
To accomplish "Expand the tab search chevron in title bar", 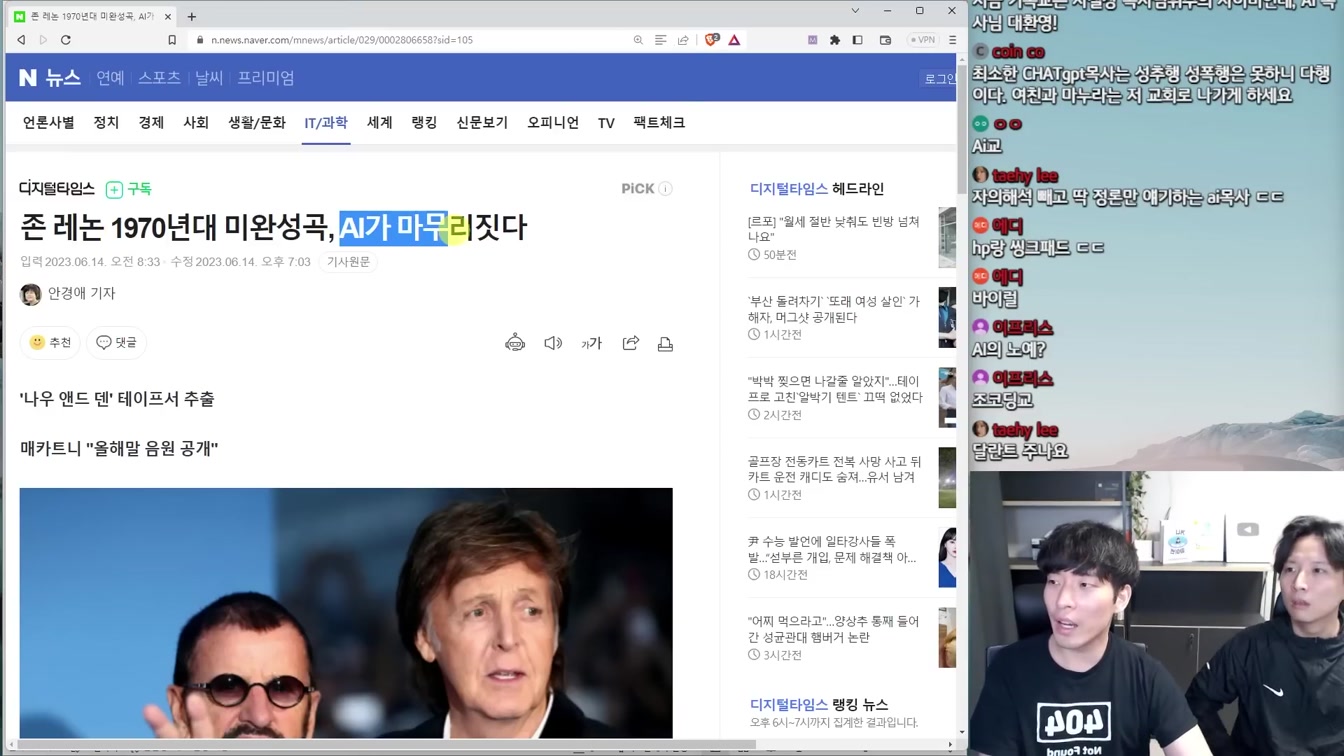I will [x=855, y=11].
